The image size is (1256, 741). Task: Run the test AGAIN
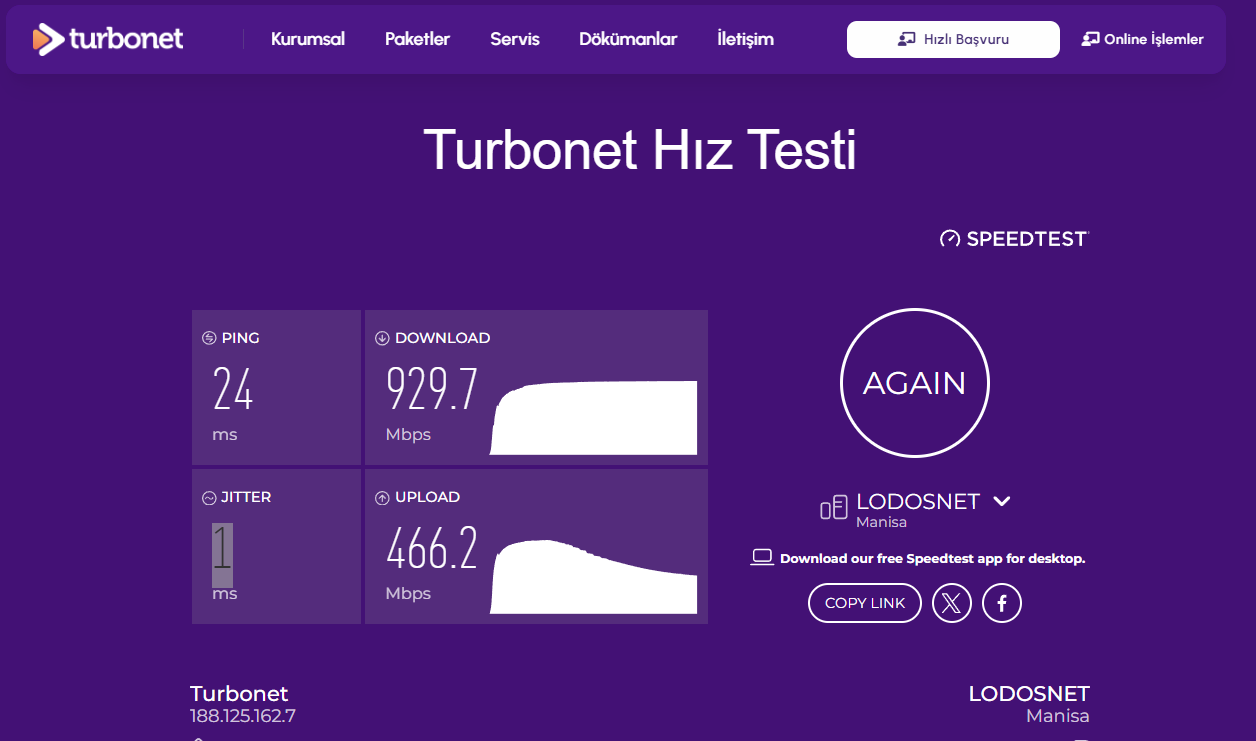pyautogui.click(x=915, y=383)
